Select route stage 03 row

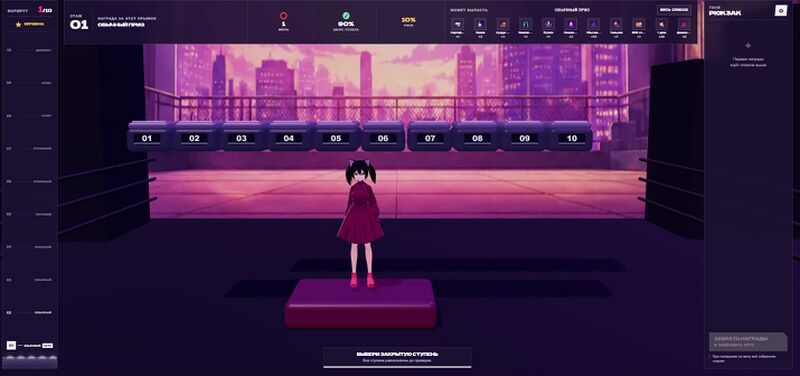point(29,280)
